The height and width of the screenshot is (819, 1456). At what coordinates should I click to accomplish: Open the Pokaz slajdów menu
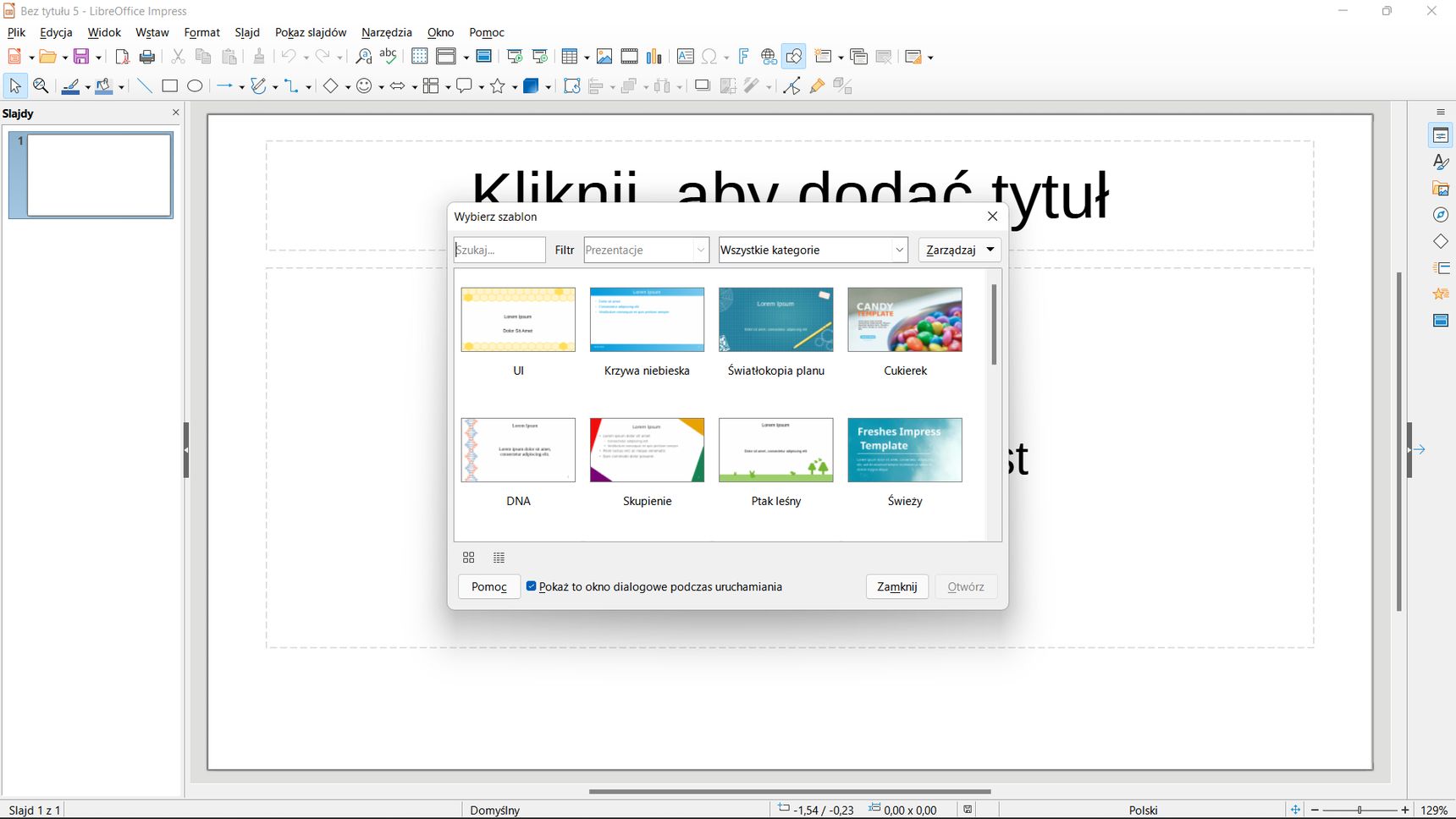point(311,32)
